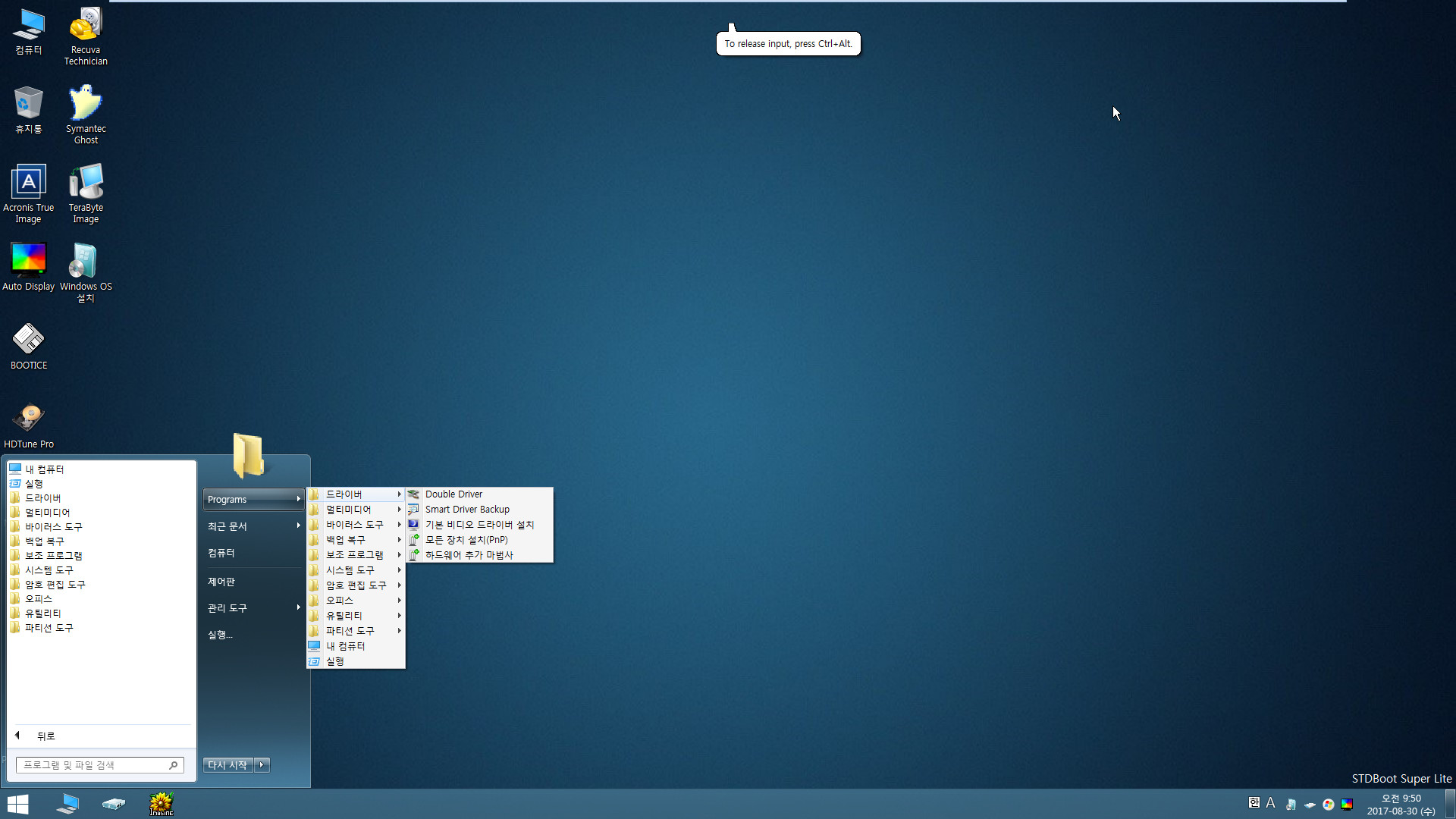Click the Korean IME 한 tray indicator
This screenshot has width=1456, height=819.
tap(1254, 803)
